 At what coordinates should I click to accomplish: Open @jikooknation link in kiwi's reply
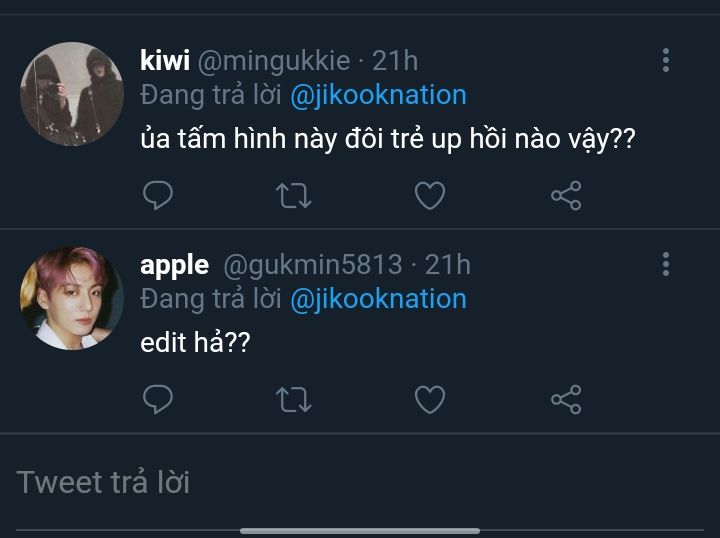tap(378, 95)
